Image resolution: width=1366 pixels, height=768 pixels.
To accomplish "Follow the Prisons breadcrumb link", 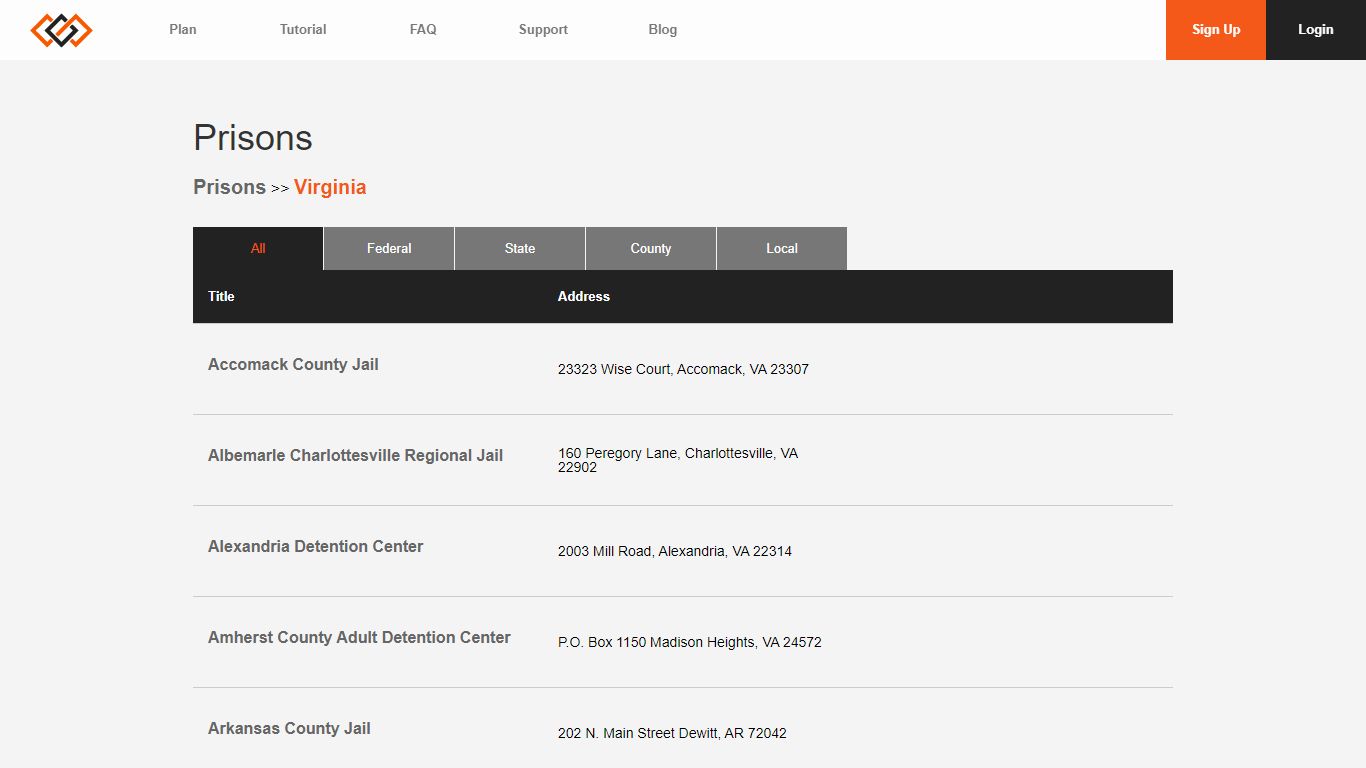I will click(229, 187).
